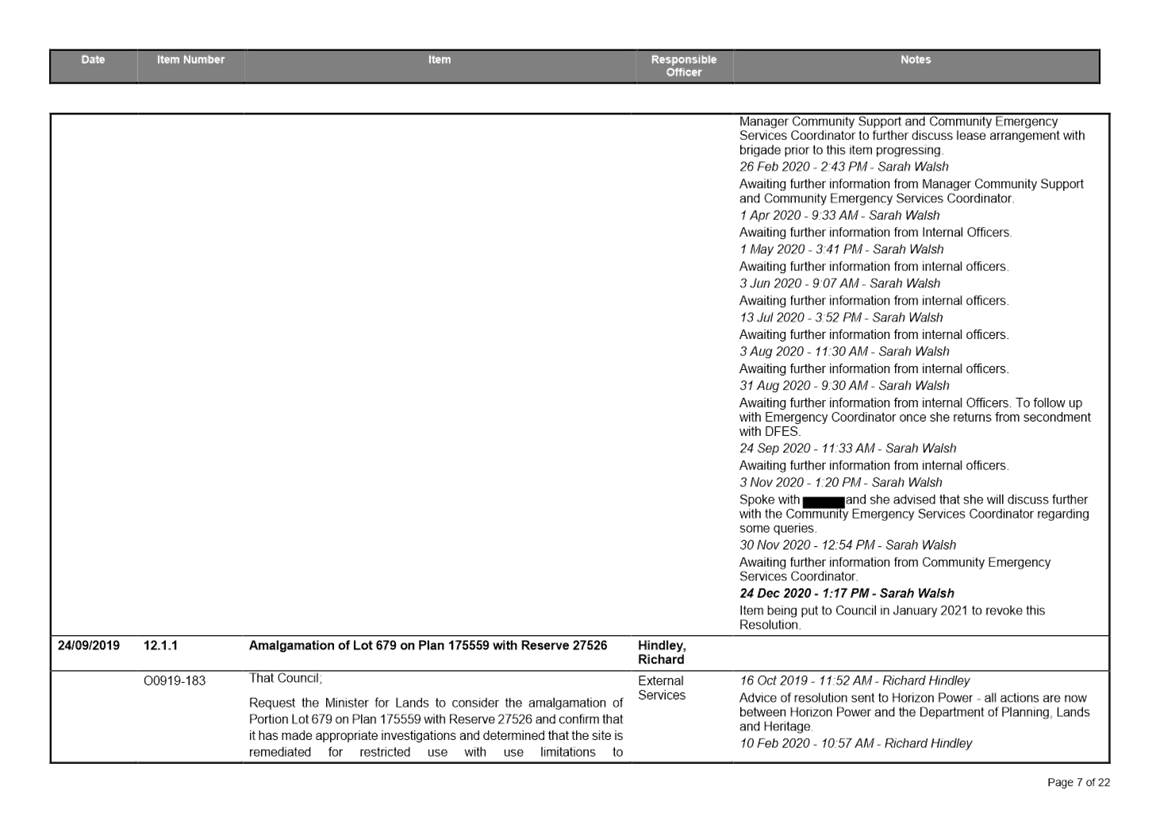The height and width of the screenshot is (821, 1160).
Task: Click the 1 May 2020 - 3:41 PM entry
Action: pos(842,249)
